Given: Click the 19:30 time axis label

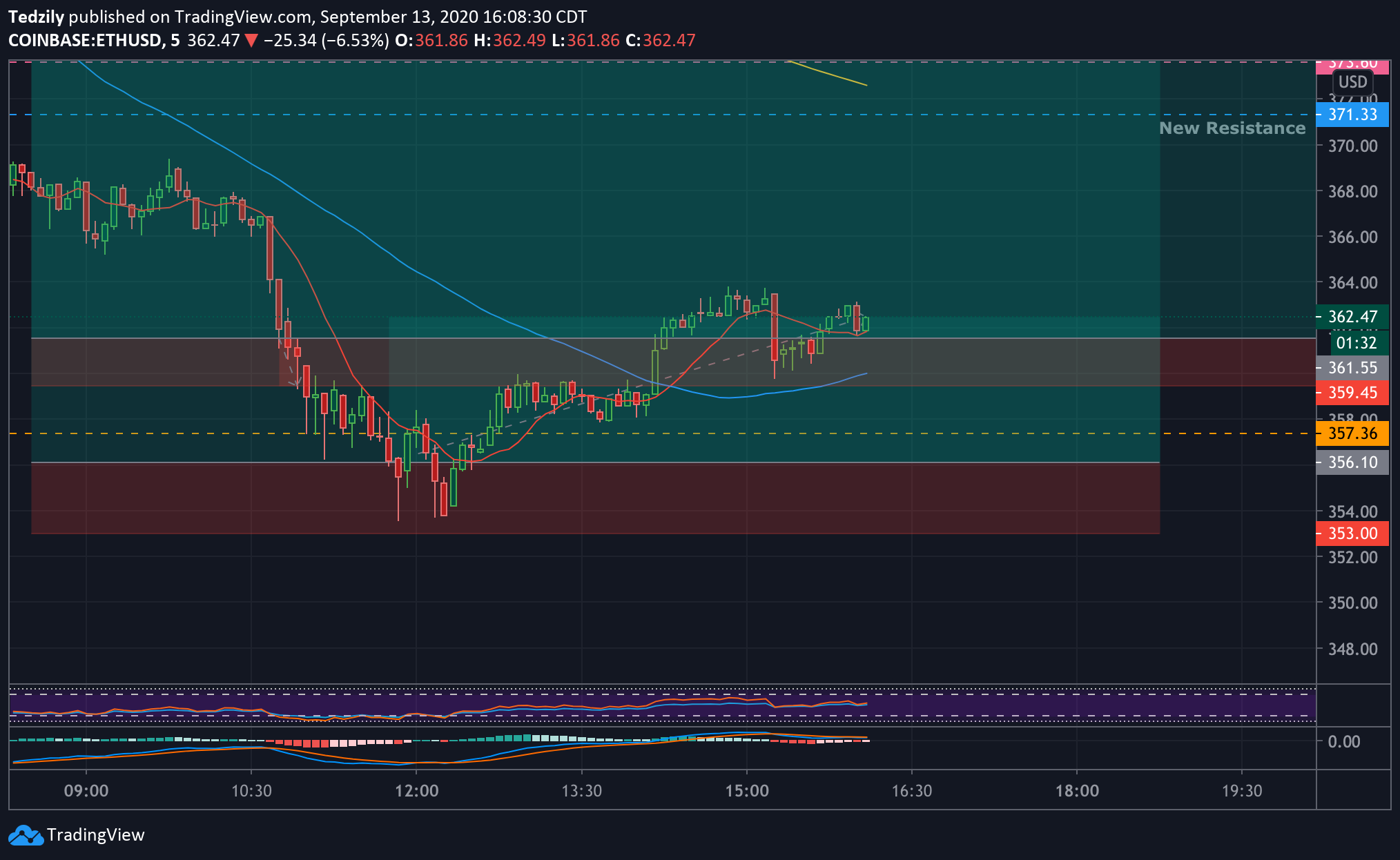Looking at the screenshot, I should click(x=1241, y=791).
